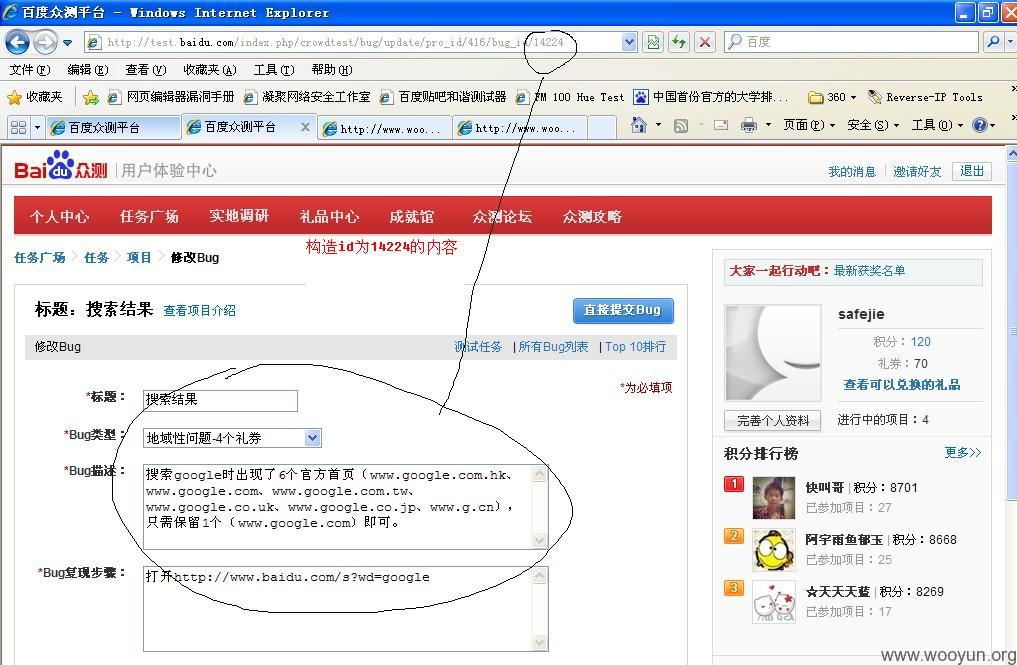1017x665 pixels.
Task: Open 邀请好友 link
Action: [x=916, y=171]
